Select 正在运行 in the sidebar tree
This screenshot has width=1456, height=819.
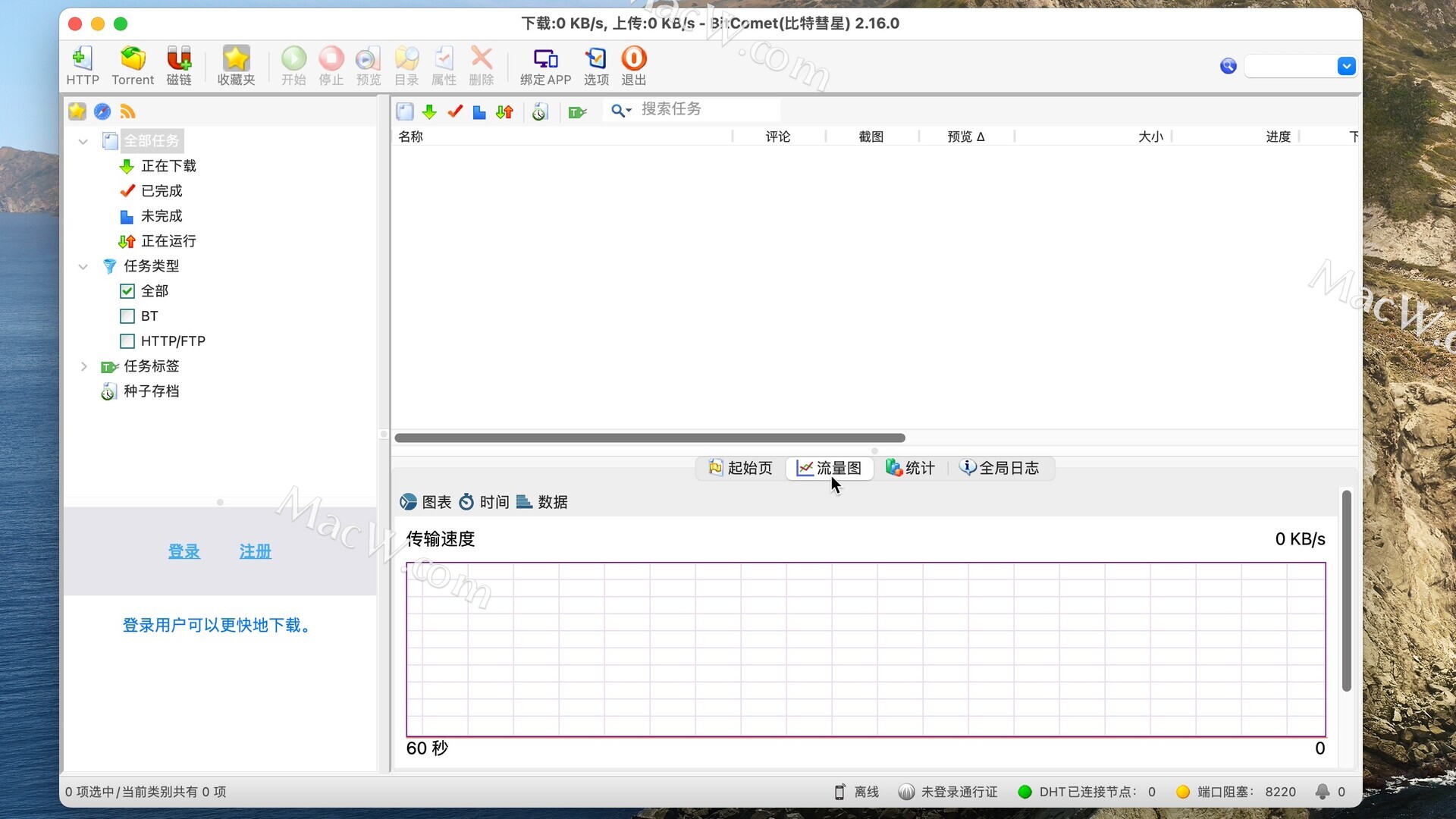158,241
